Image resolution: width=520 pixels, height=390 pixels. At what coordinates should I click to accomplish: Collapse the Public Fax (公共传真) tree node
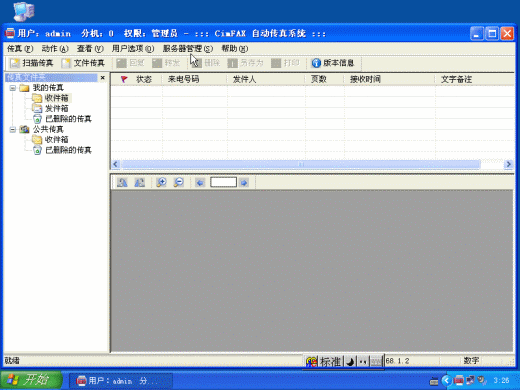tap(13, 129)
